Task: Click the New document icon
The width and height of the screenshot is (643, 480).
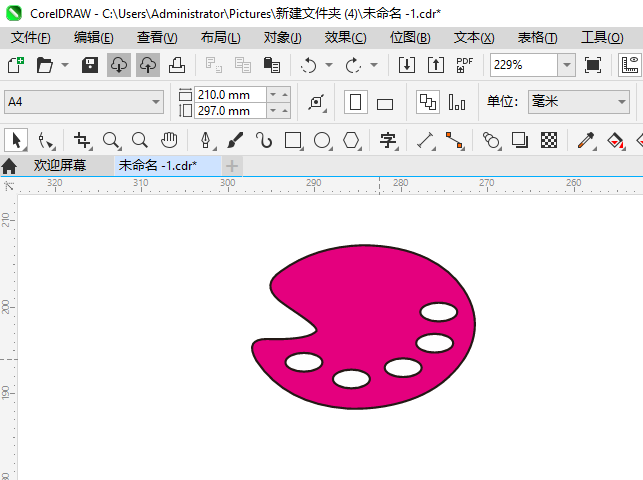Action: coord(16,65)
